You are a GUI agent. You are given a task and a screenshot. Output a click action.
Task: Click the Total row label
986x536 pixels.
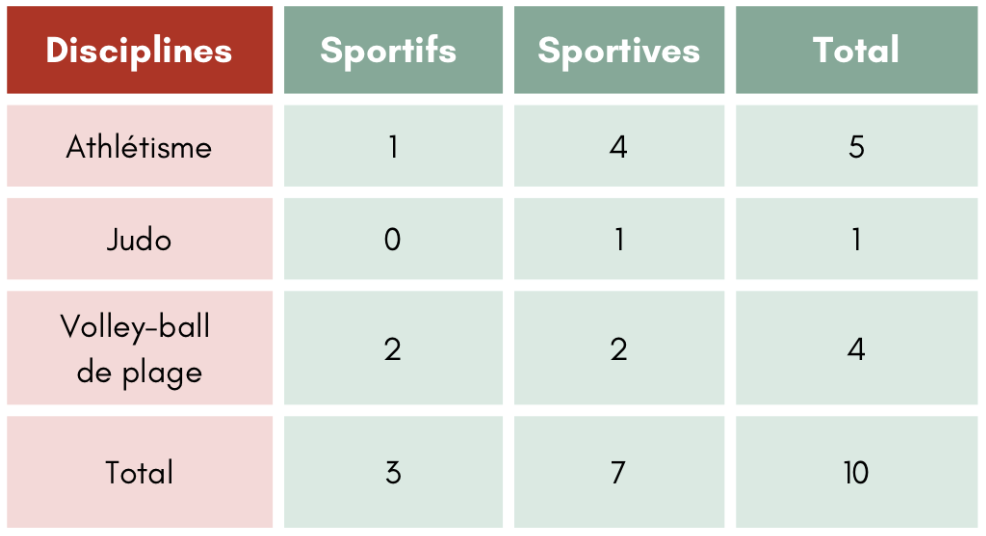(139, 472)
